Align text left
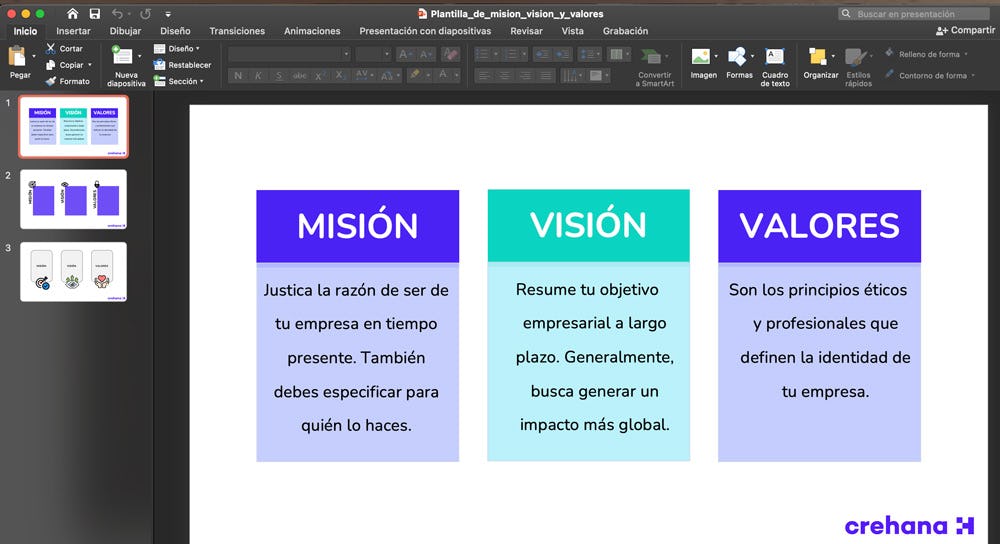 tap(484, 75)
